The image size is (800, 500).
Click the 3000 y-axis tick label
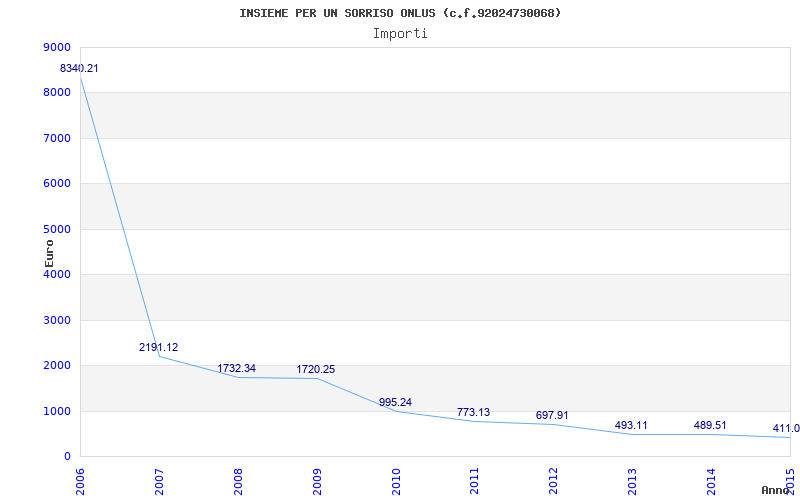pyautogui.click(x=55, y=320)
